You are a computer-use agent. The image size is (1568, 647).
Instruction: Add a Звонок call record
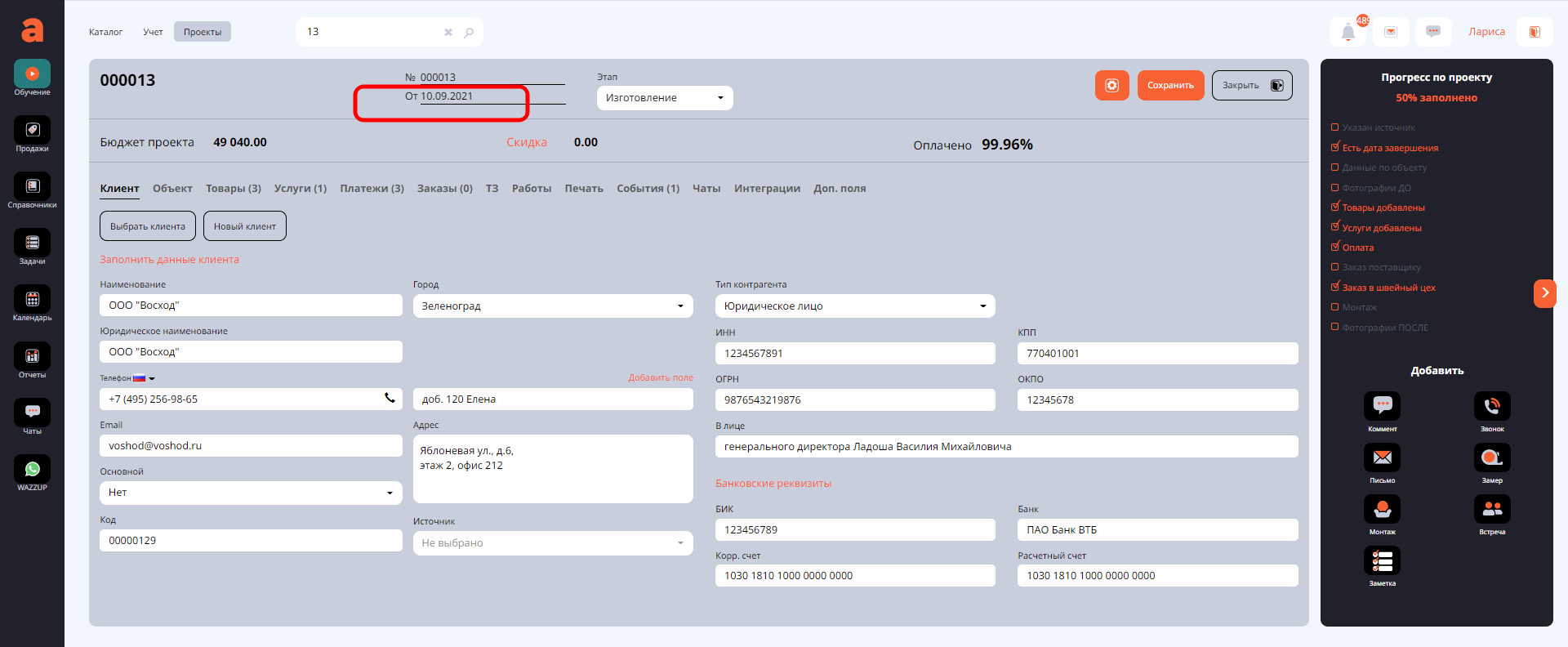1491,406
